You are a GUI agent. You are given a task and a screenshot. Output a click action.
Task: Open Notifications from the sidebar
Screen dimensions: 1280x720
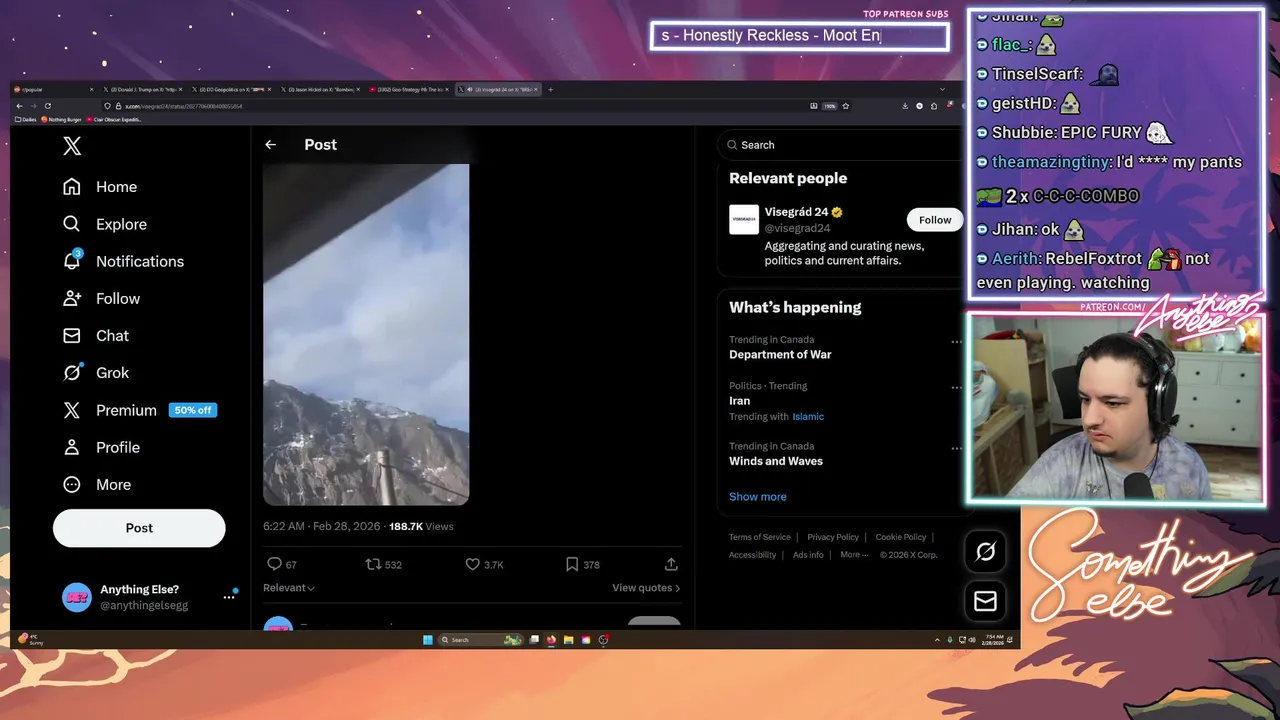pos(122,261)
